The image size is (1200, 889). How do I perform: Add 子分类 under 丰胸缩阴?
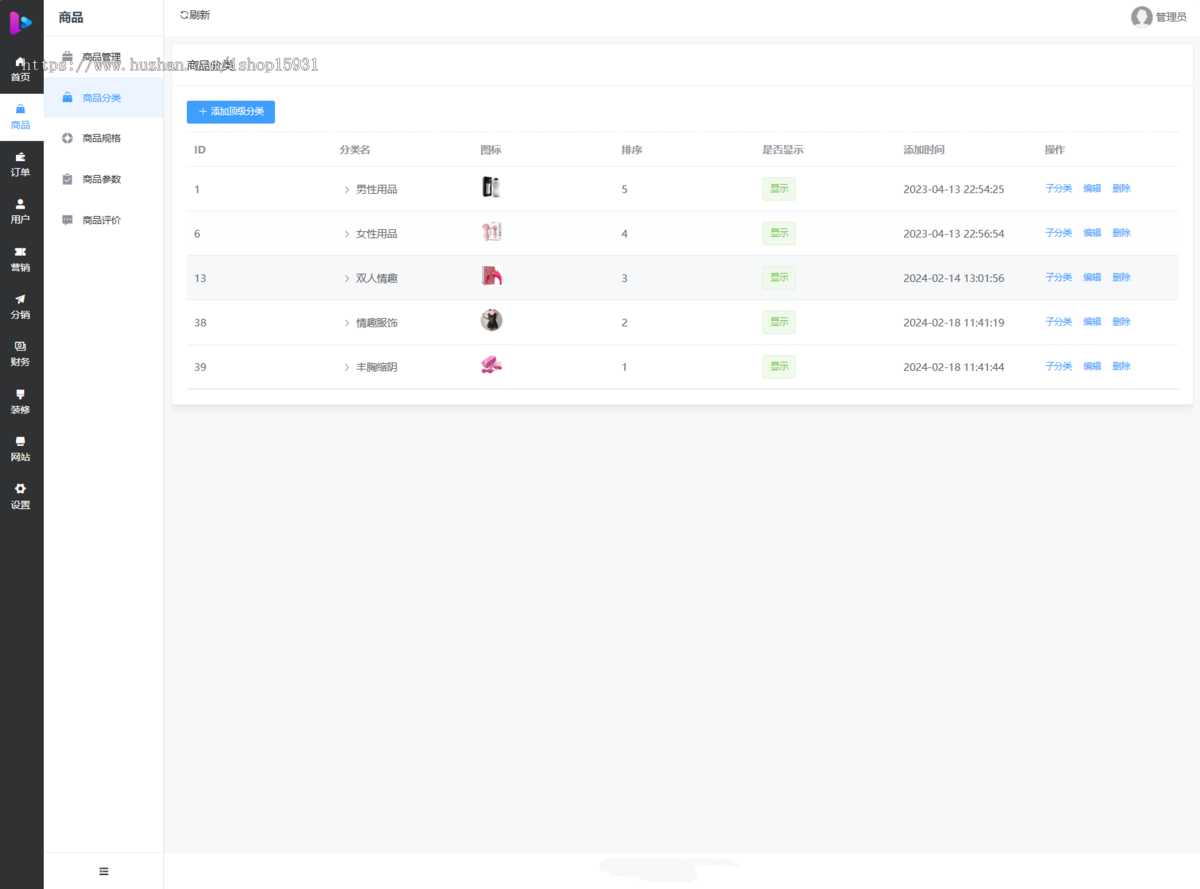(x=1058, y=366)
